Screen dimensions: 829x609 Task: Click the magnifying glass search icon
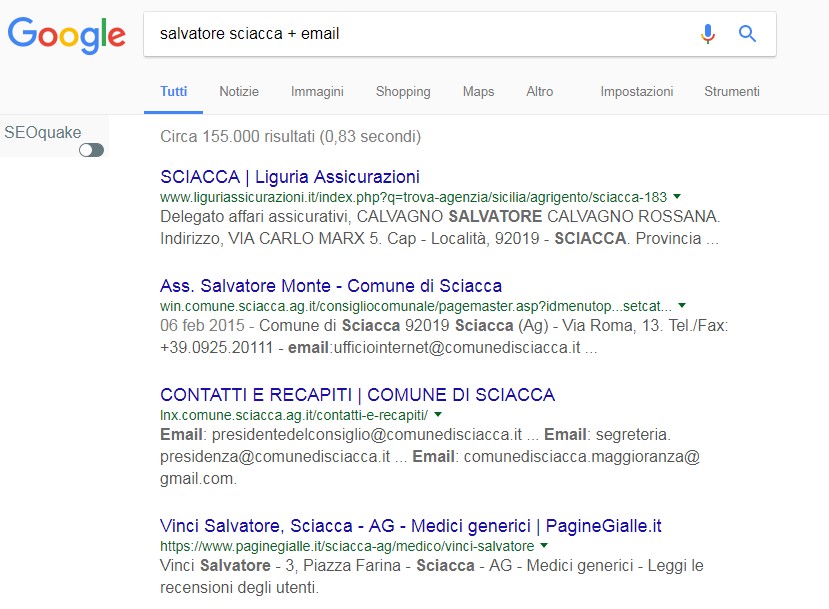[x=747, y=33]
